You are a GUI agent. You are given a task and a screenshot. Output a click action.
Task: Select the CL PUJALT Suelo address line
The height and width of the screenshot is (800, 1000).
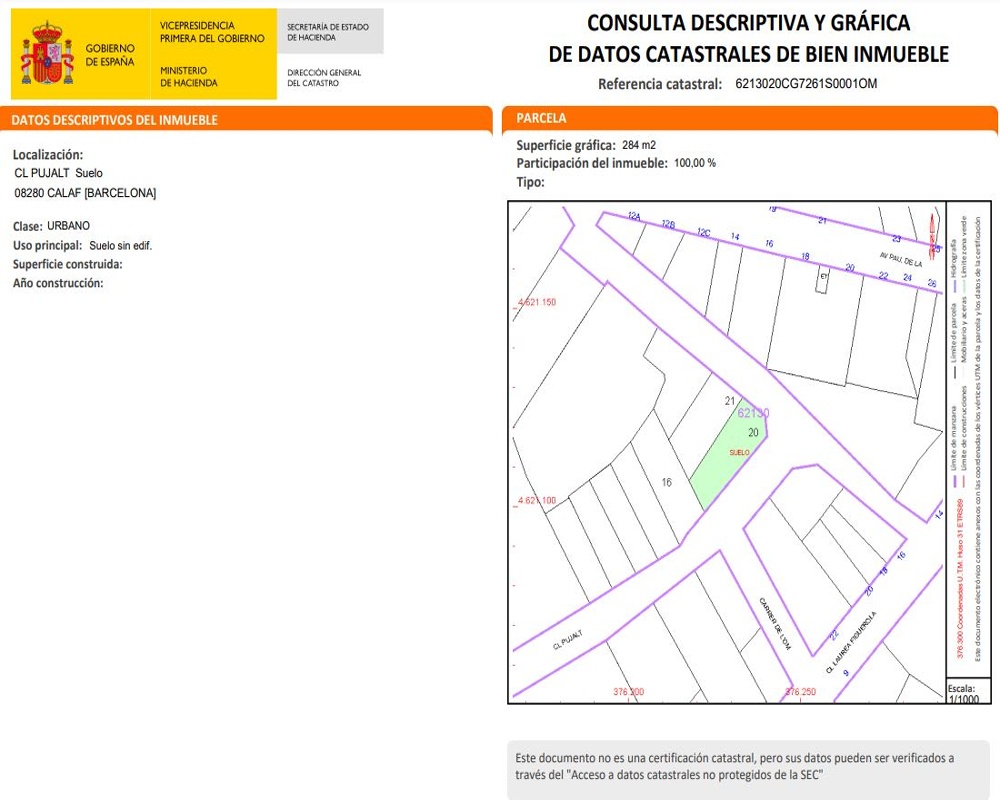pos(58,173)
